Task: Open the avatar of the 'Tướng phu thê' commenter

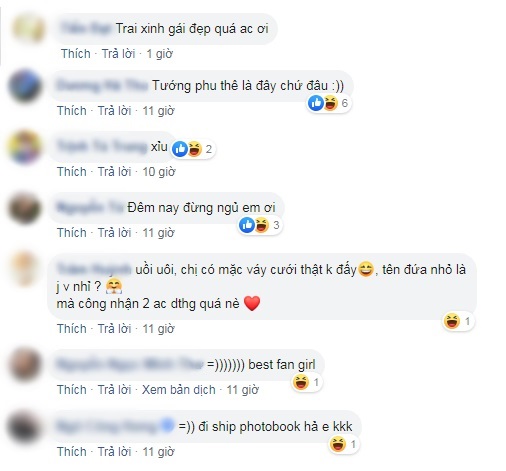Action: 25,86
